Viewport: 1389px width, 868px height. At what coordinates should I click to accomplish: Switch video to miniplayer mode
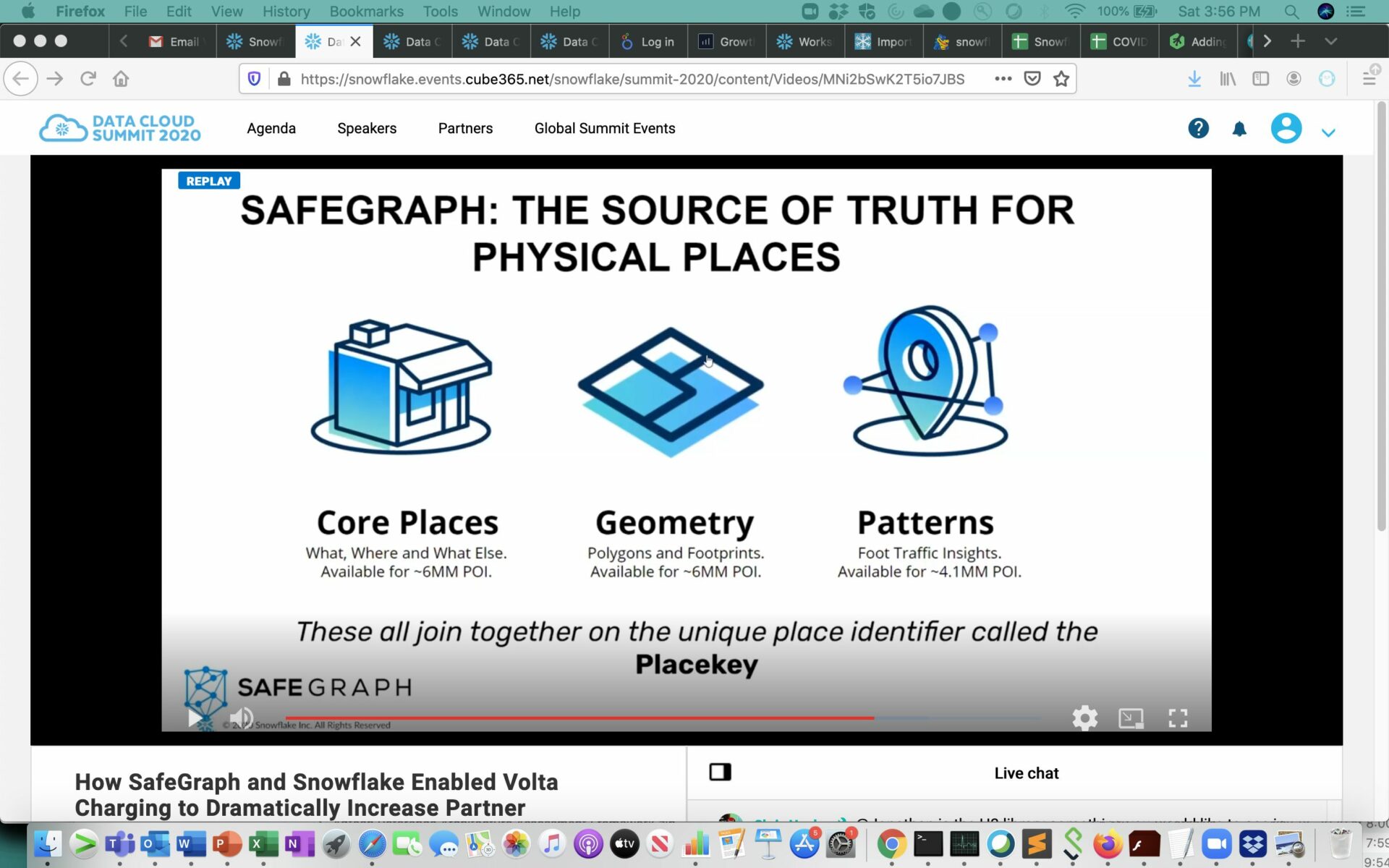point(1131,718)
